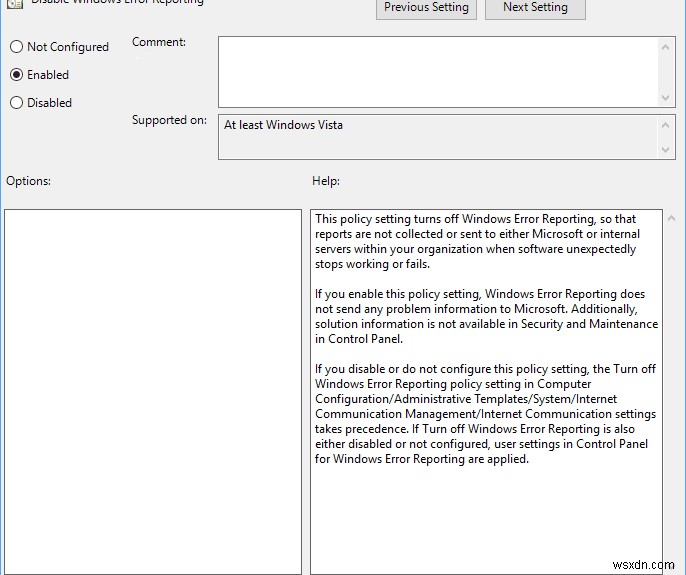Jump to Next Setting
686x575 pixels.
(535, 8)
